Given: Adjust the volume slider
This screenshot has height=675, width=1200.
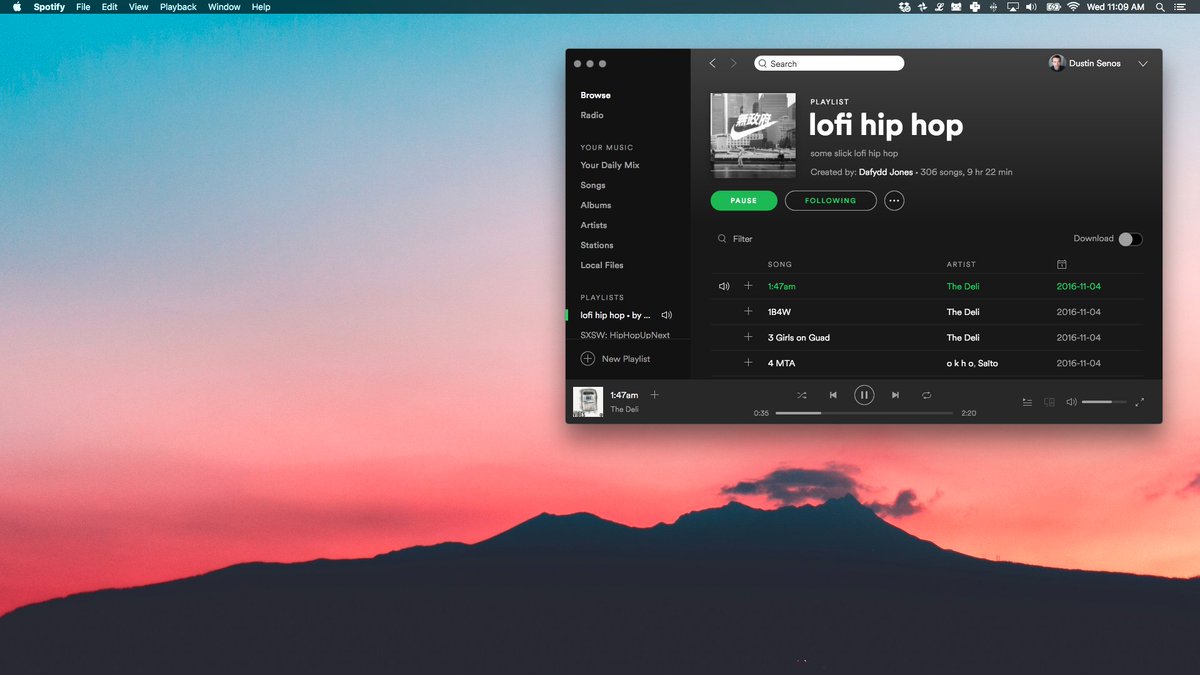Looking at the screenshot, I should pyautogui.click(x=1104, y=402).
